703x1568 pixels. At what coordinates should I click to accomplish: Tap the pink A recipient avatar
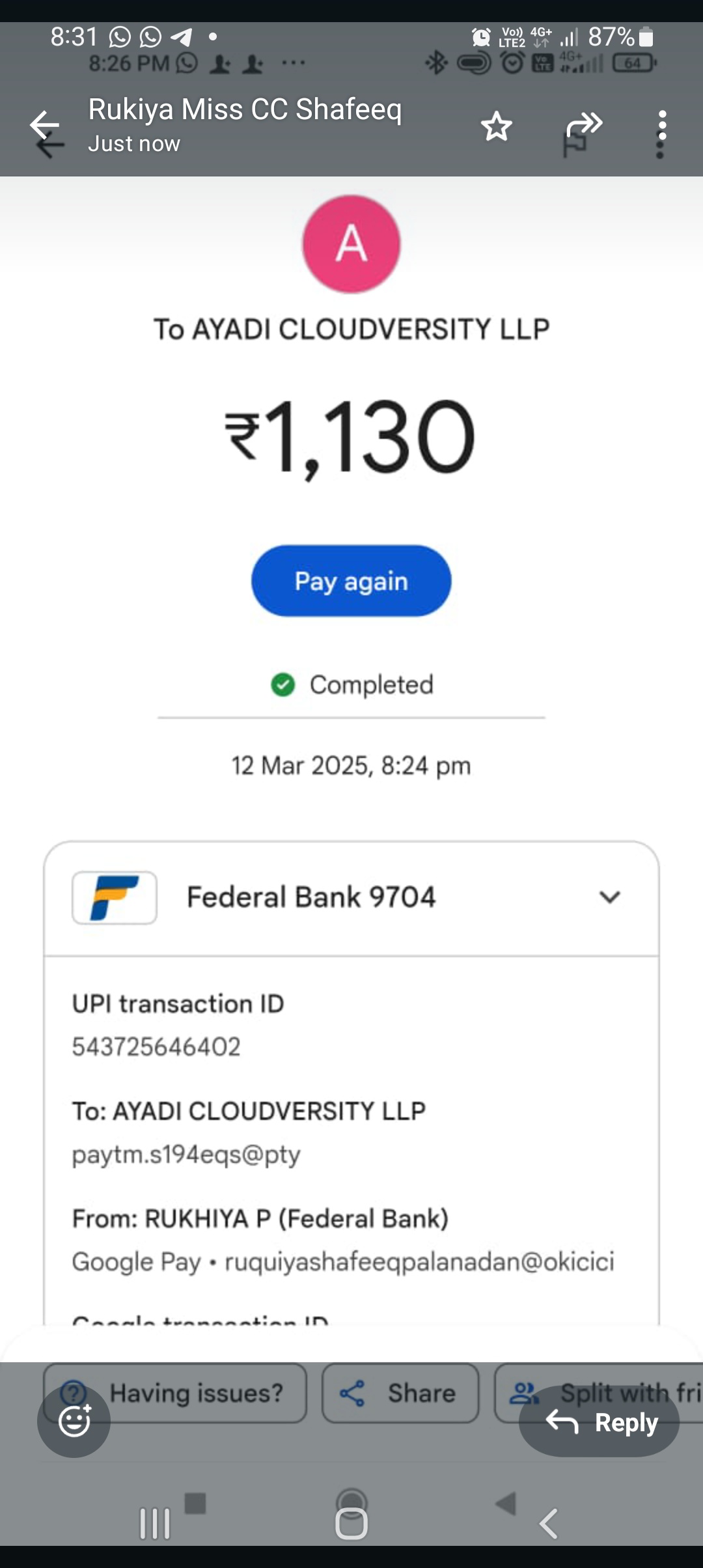351,244
